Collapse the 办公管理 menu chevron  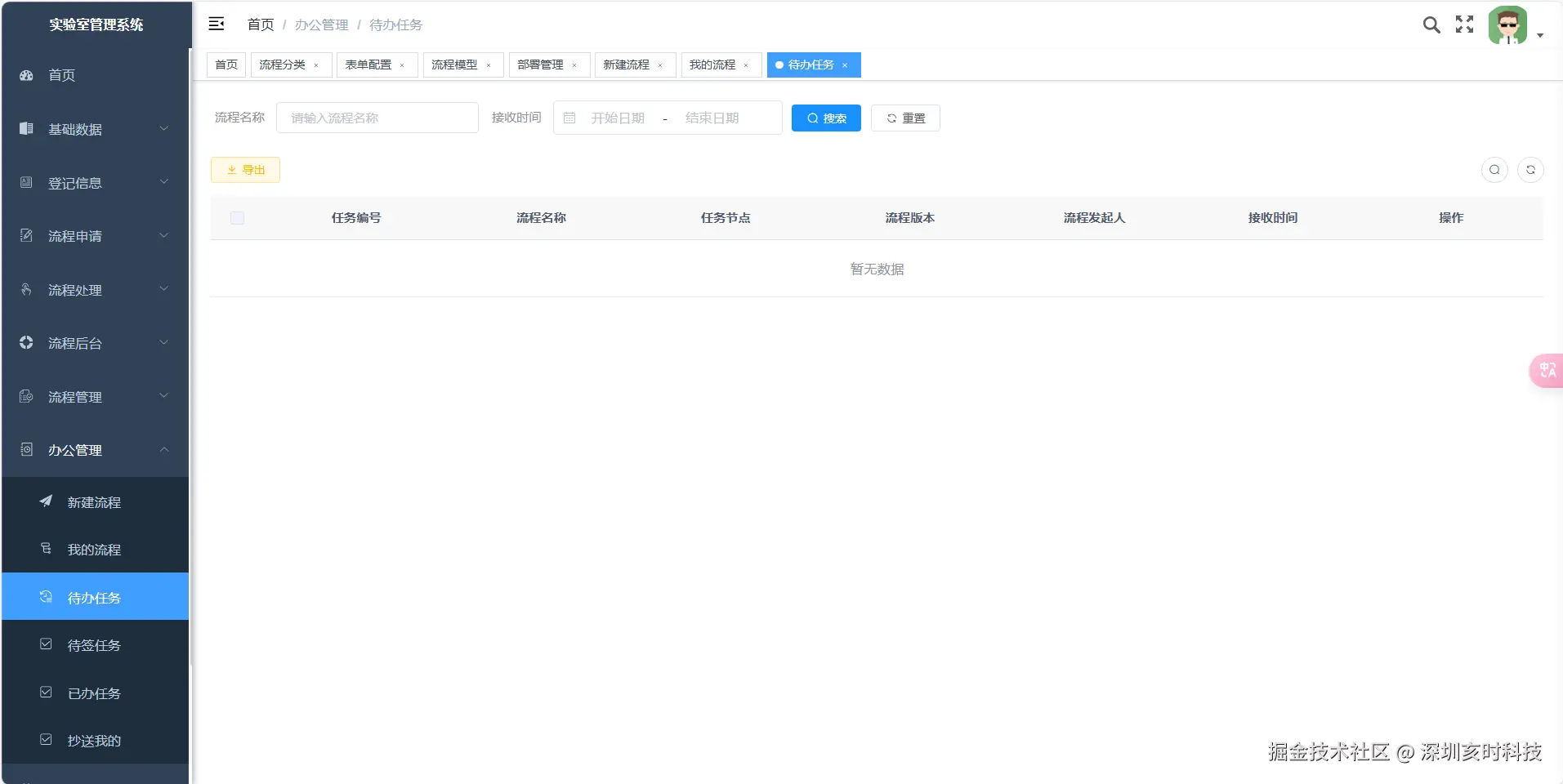164,449
